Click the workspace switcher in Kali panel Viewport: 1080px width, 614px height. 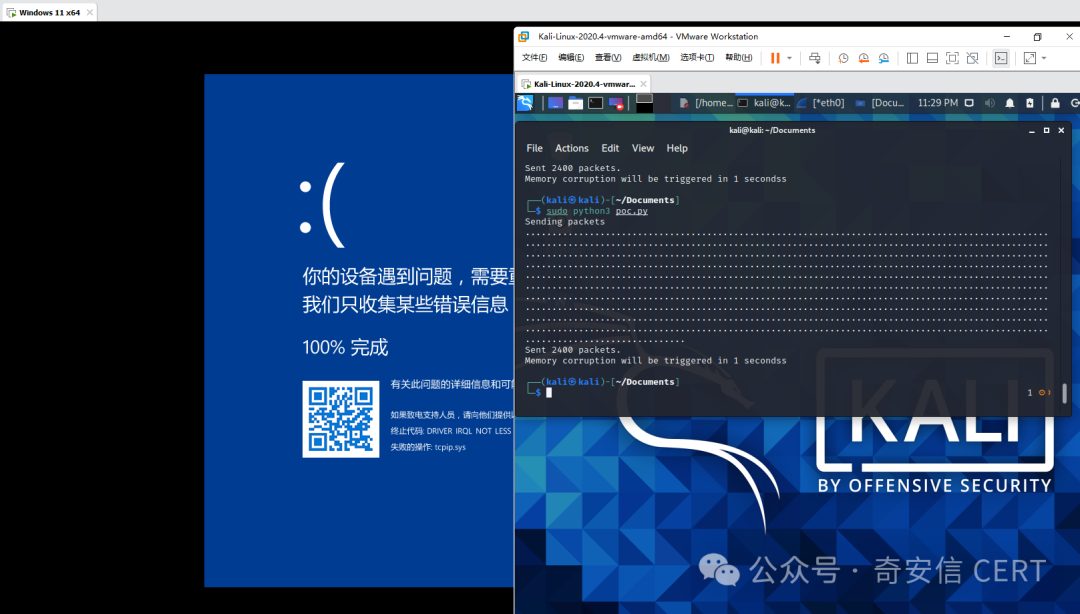click(x=644, y=103)
